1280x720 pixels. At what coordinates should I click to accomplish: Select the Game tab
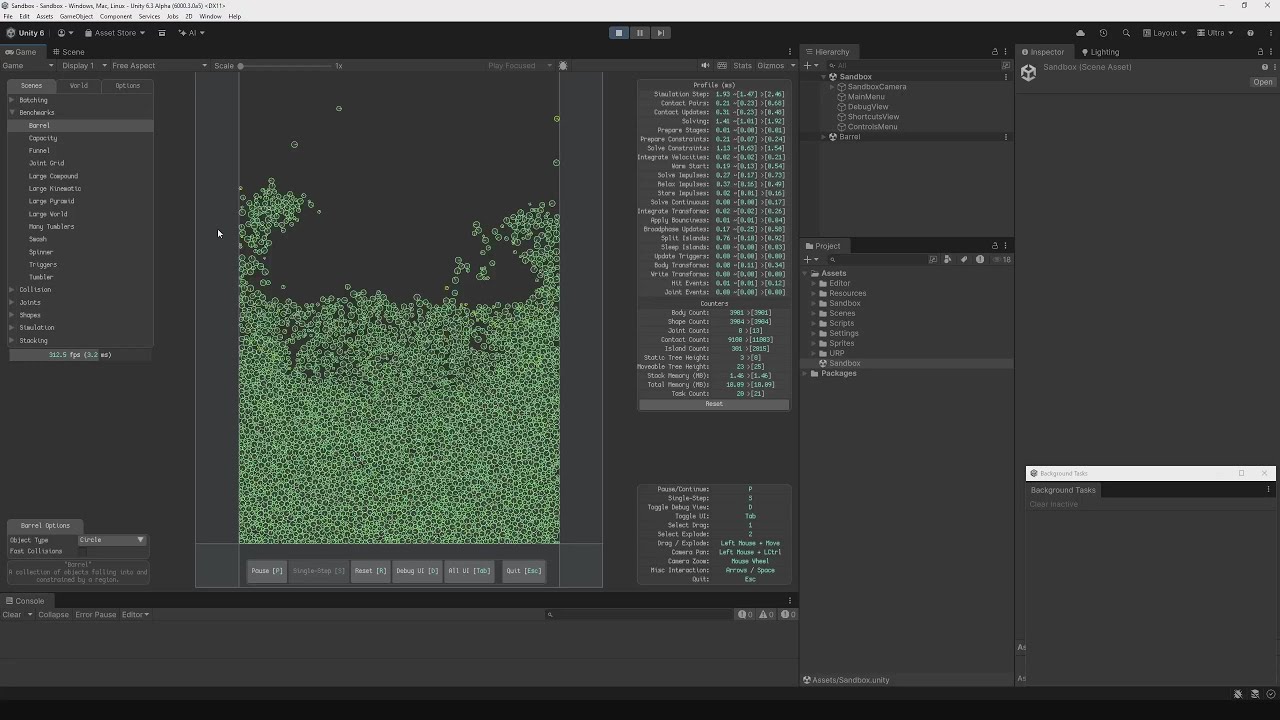click(x=21, y=52)
